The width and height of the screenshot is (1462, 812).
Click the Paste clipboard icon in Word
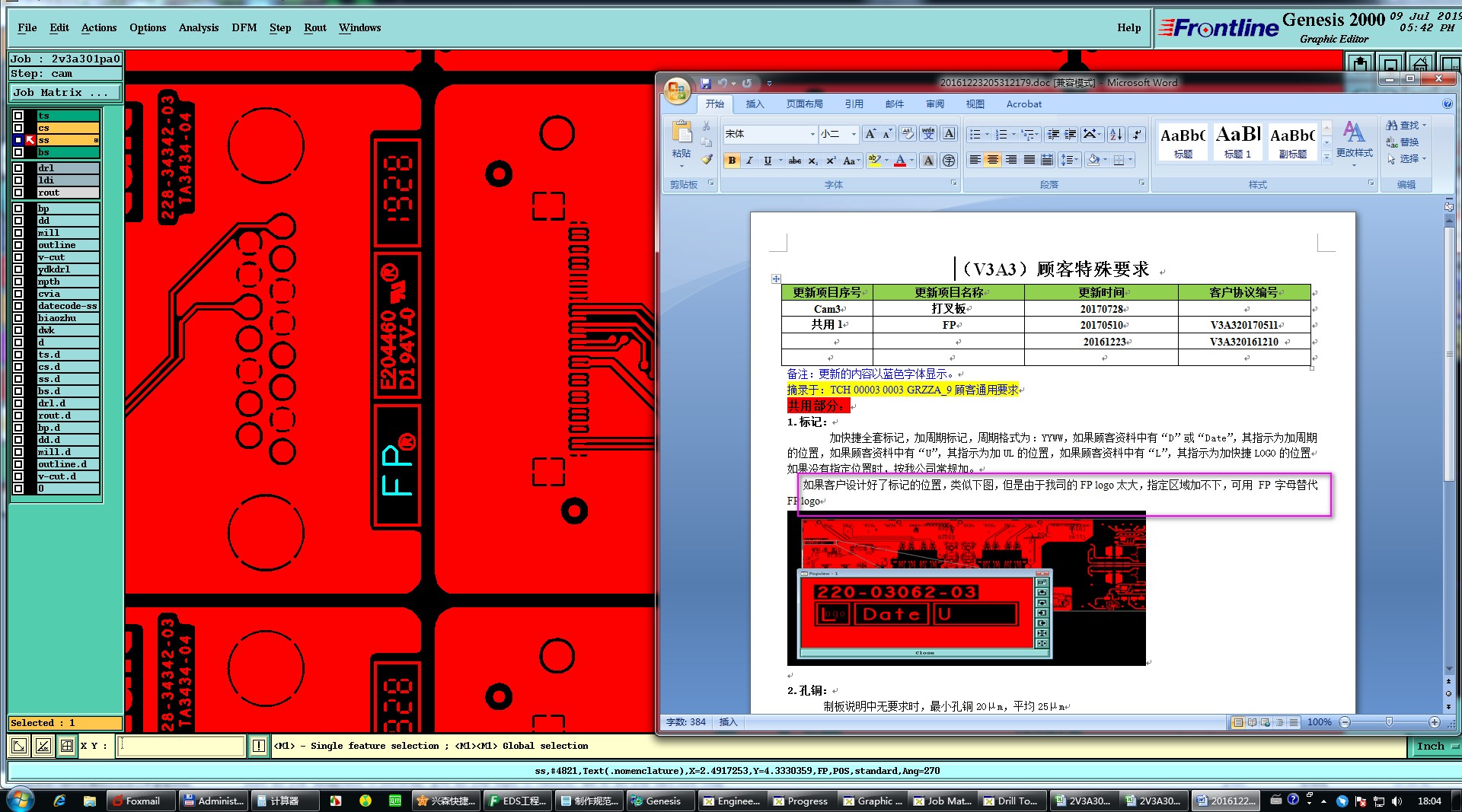point(682,132)
